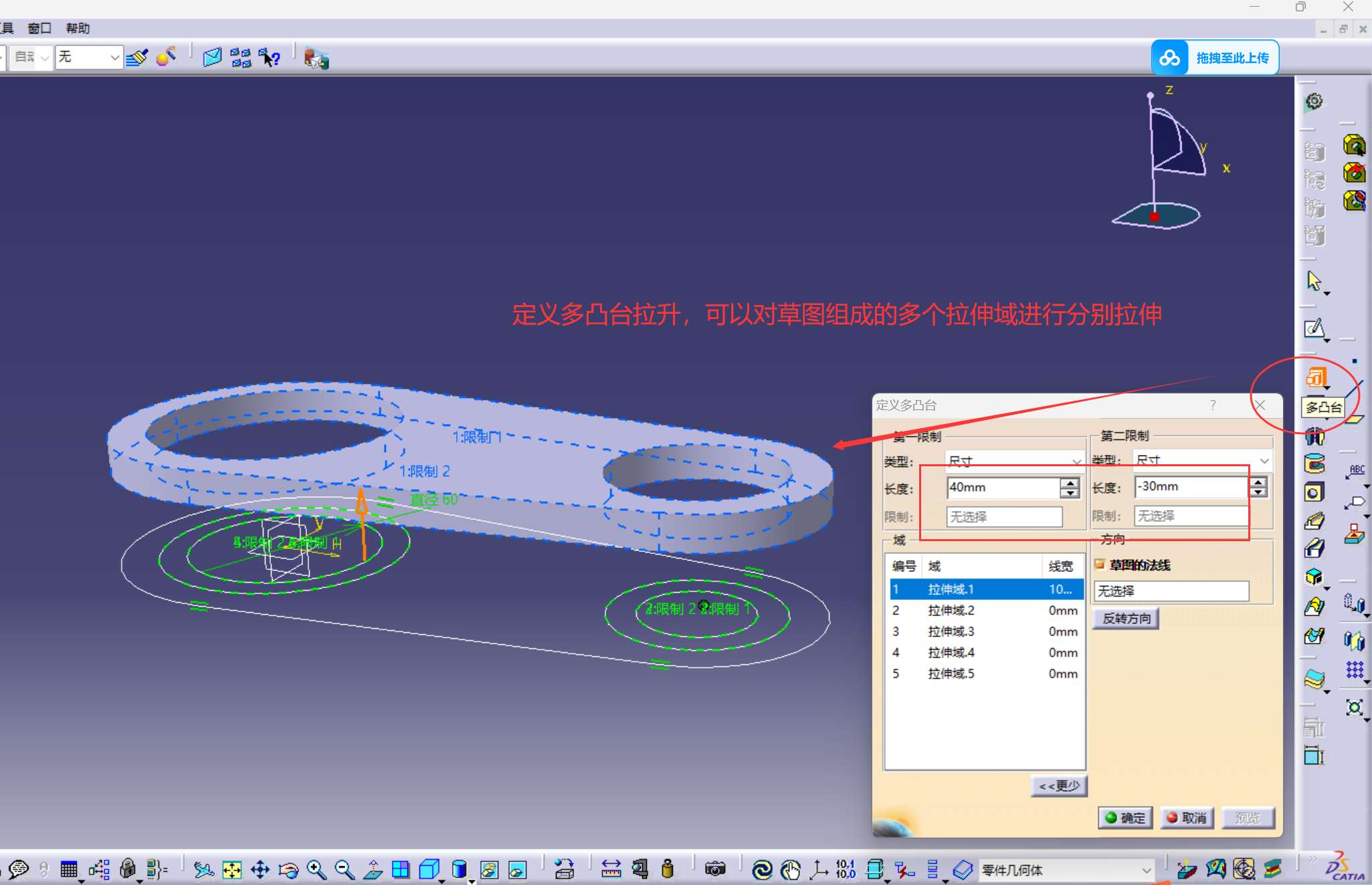This screenshot has height=885, width=1372.
Task: Open first limit 类型 dropdown
Action: (x=1076, y=461)
